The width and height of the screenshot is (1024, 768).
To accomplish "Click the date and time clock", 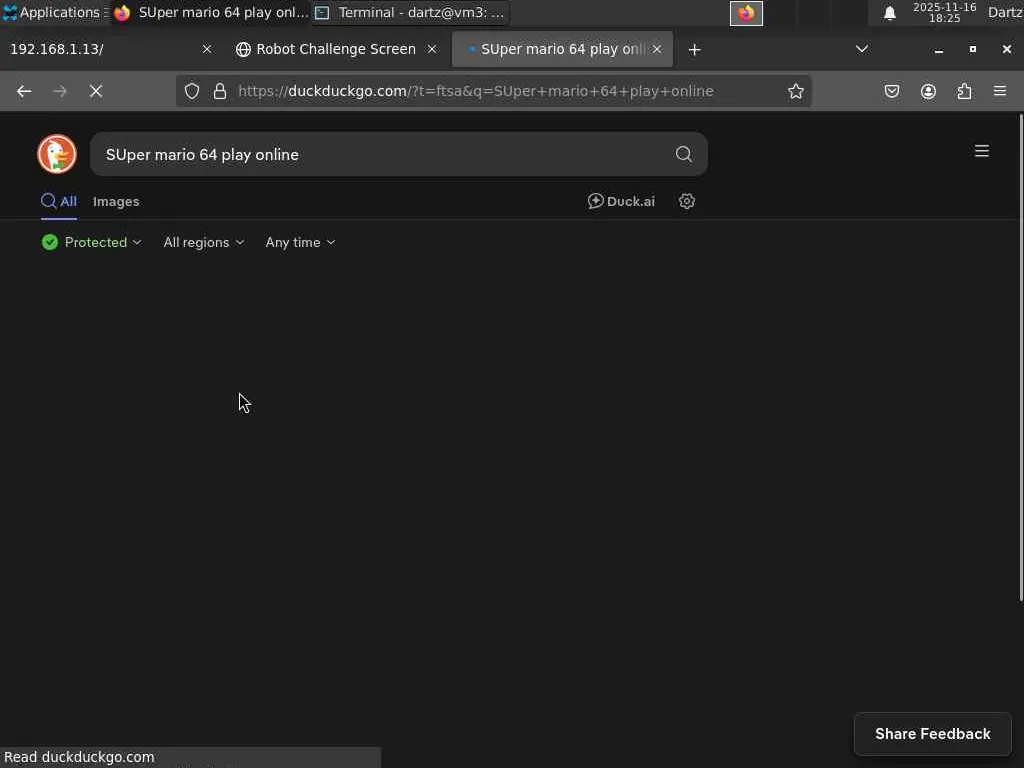I will coord(944,13).
